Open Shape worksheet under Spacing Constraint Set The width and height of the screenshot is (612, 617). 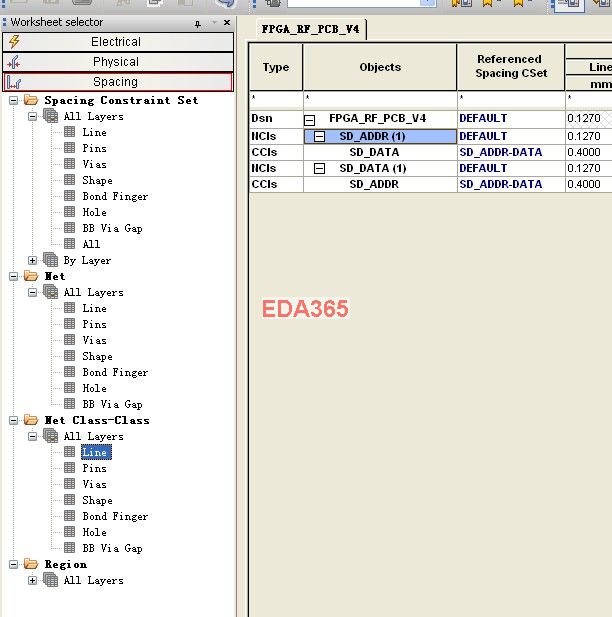point(97,181)
